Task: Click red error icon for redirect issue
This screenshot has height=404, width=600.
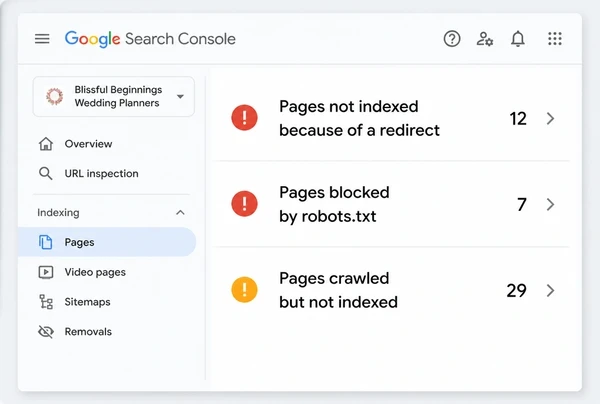Action: point(244,118)
